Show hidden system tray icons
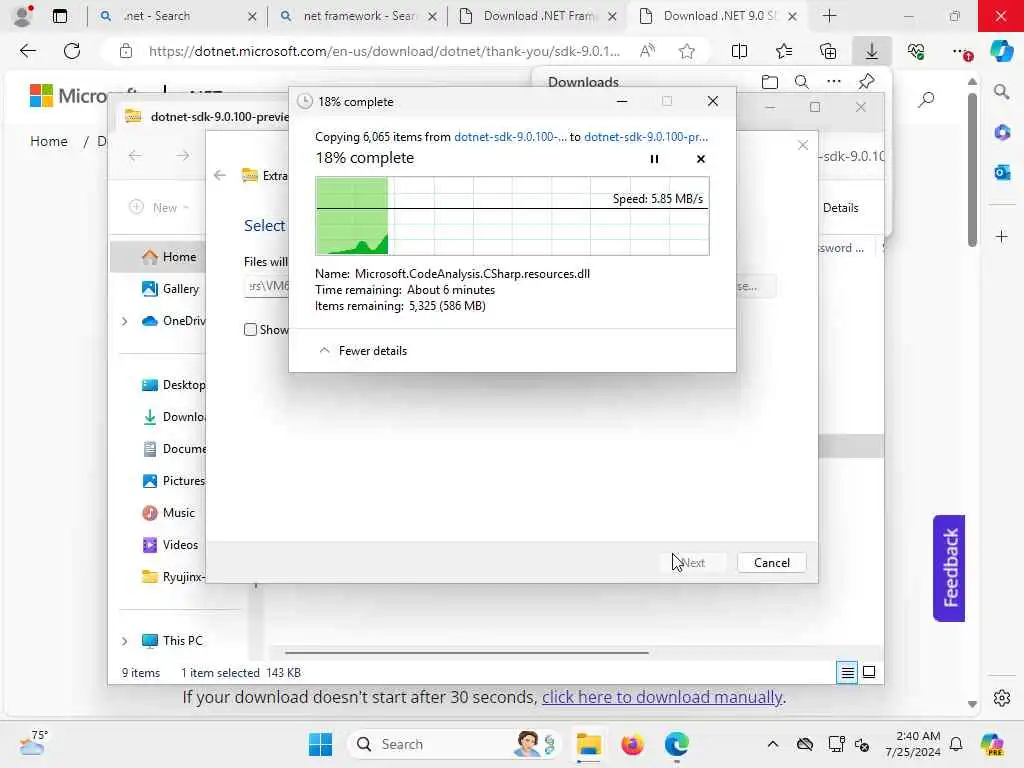 (773, 744)
